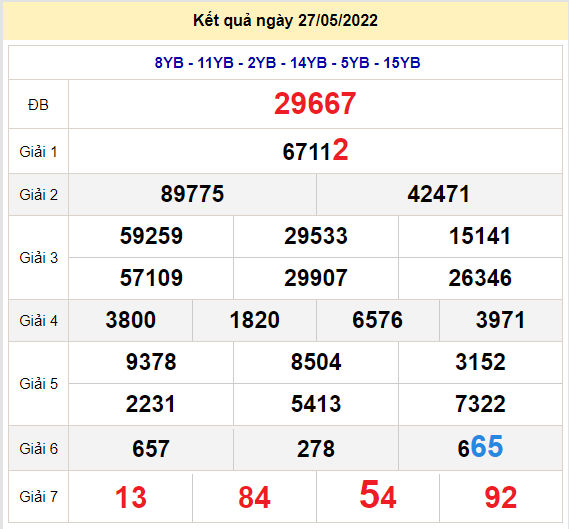Select seventh prize number 13

[x=131, y=497]
